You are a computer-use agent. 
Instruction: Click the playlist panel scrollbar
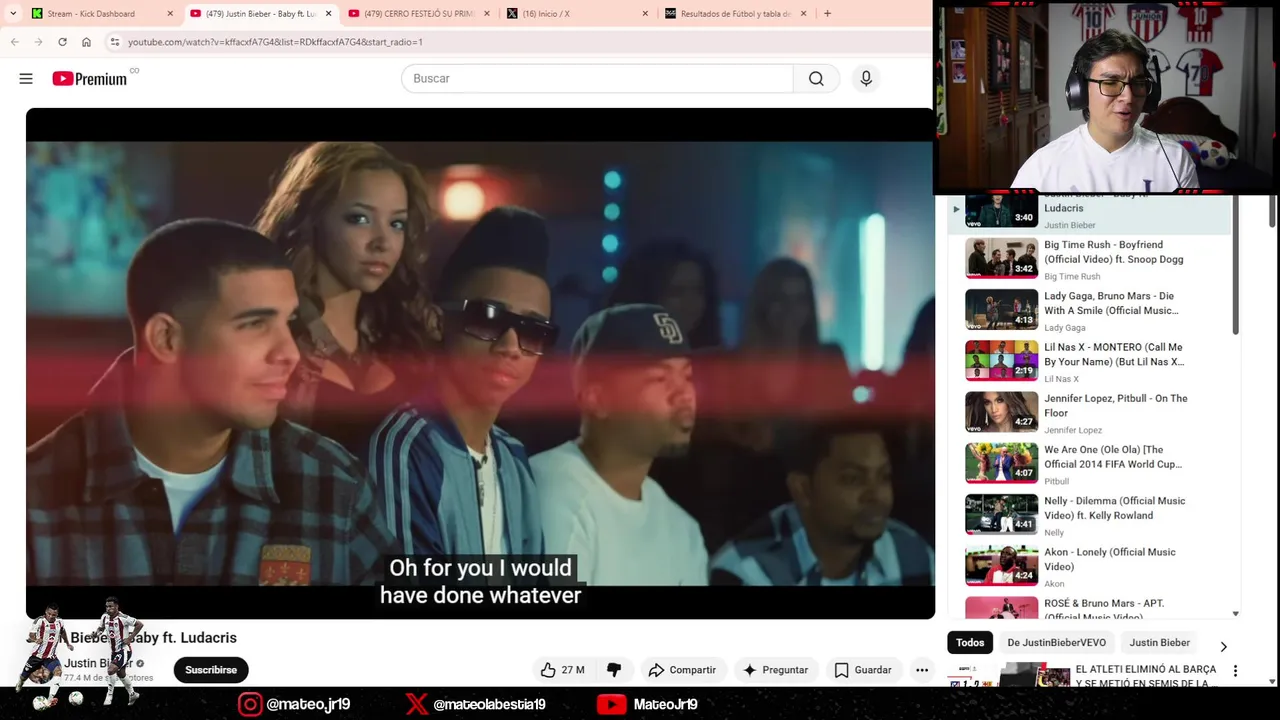click(x=1236, y=266)
